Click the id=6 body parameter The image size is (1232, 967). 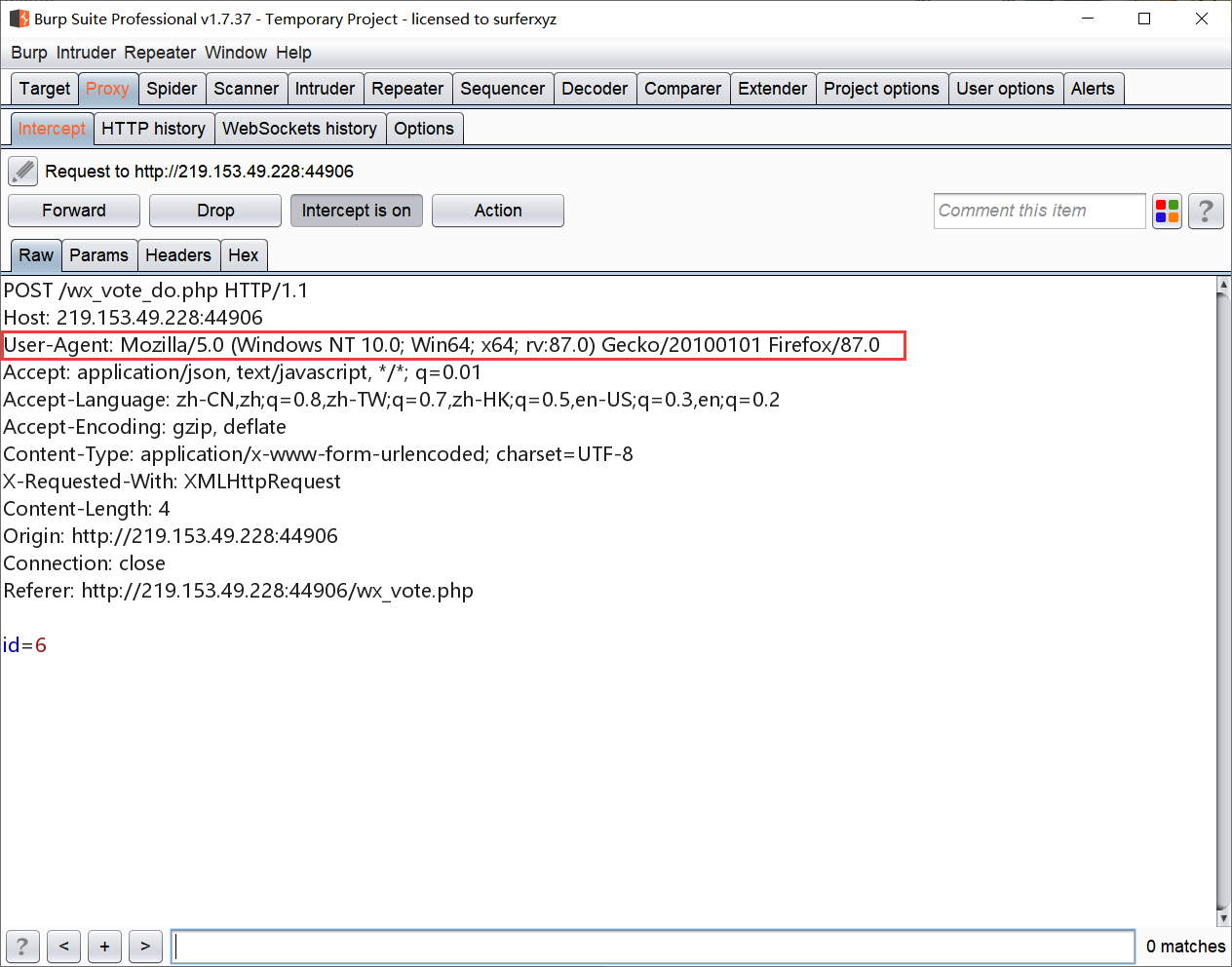[x=24, y=645]
